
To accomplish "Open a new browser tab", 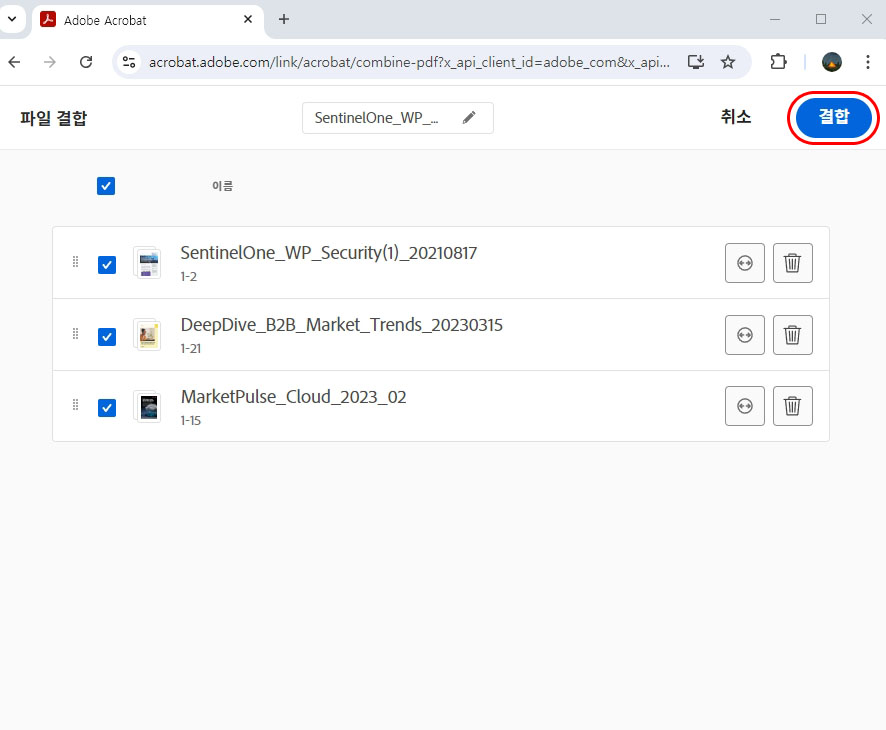I will [x=284, y=19].
